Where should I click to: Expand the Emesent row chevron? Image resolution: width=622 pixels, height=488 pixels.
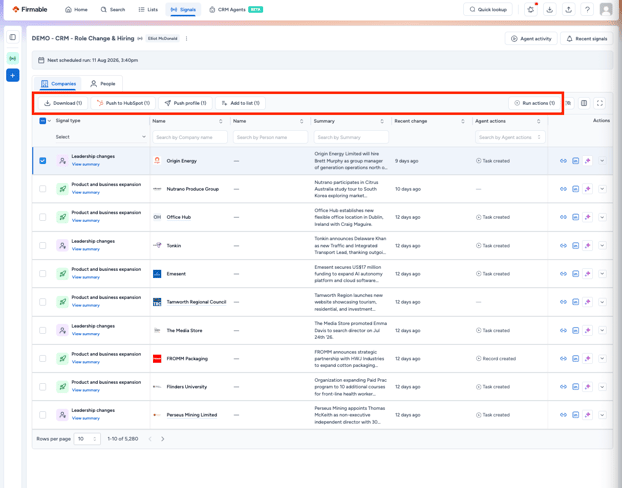602,274
